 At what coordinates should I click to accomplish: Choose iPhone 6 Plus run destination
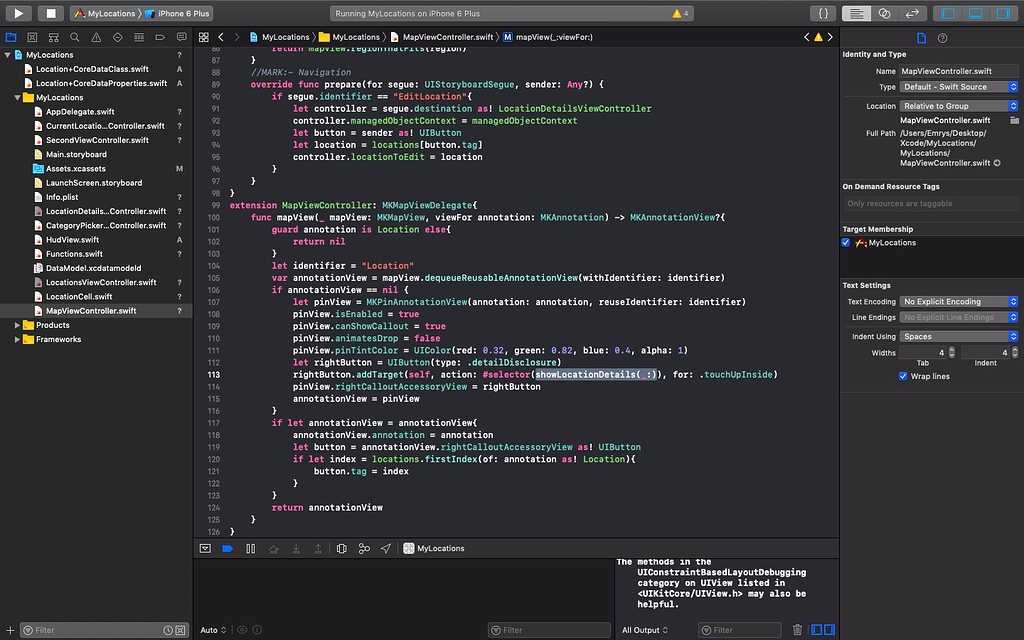pos(177,13)
